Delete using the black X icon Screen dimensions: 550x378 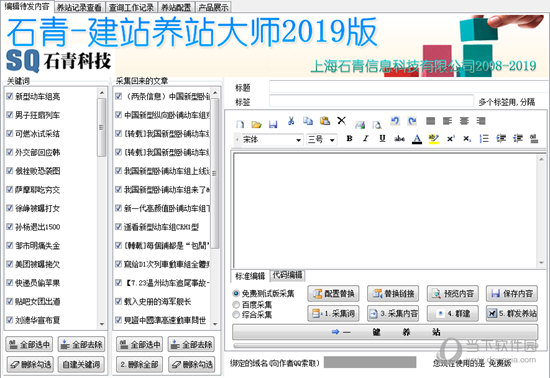click(341, 121)
